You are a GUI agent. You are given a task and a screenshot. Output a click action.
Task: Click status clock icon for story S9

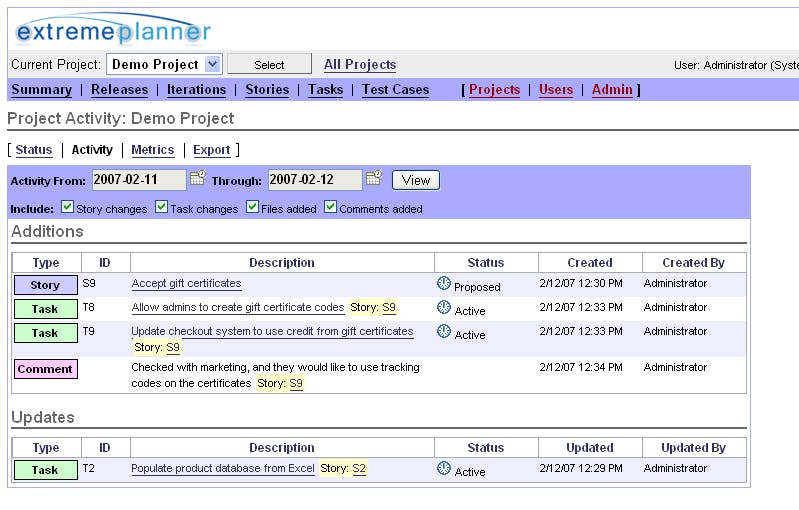444,284
